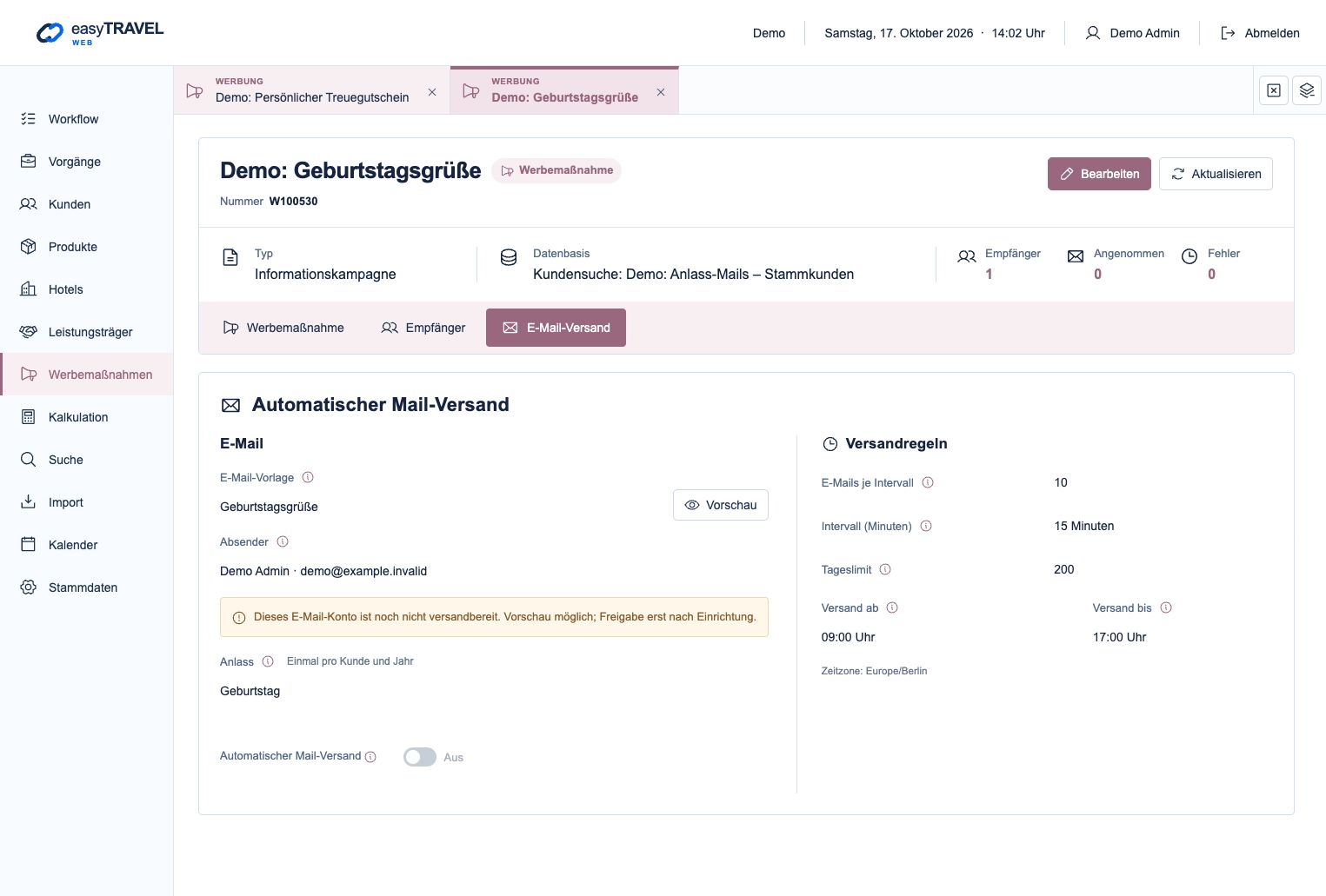This screenshot has height=896, width=1326.
Task: Go to Import
Action: coord(87,502)
